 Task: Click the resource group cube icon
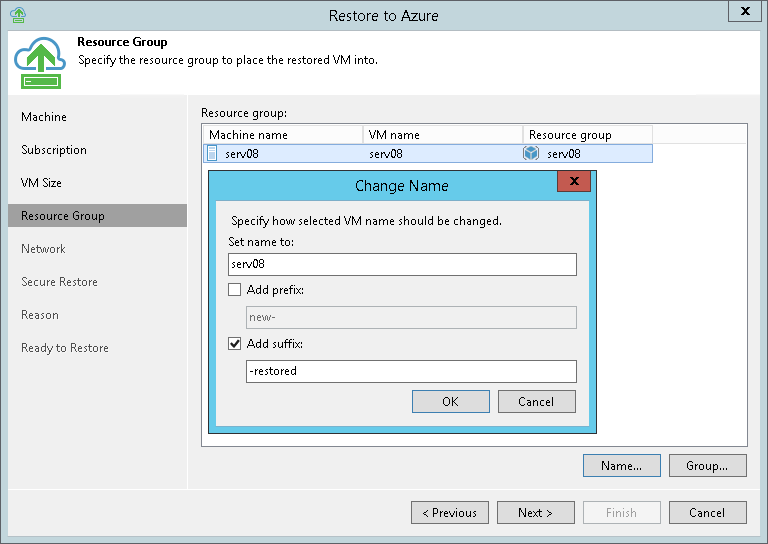pos(531,153)
